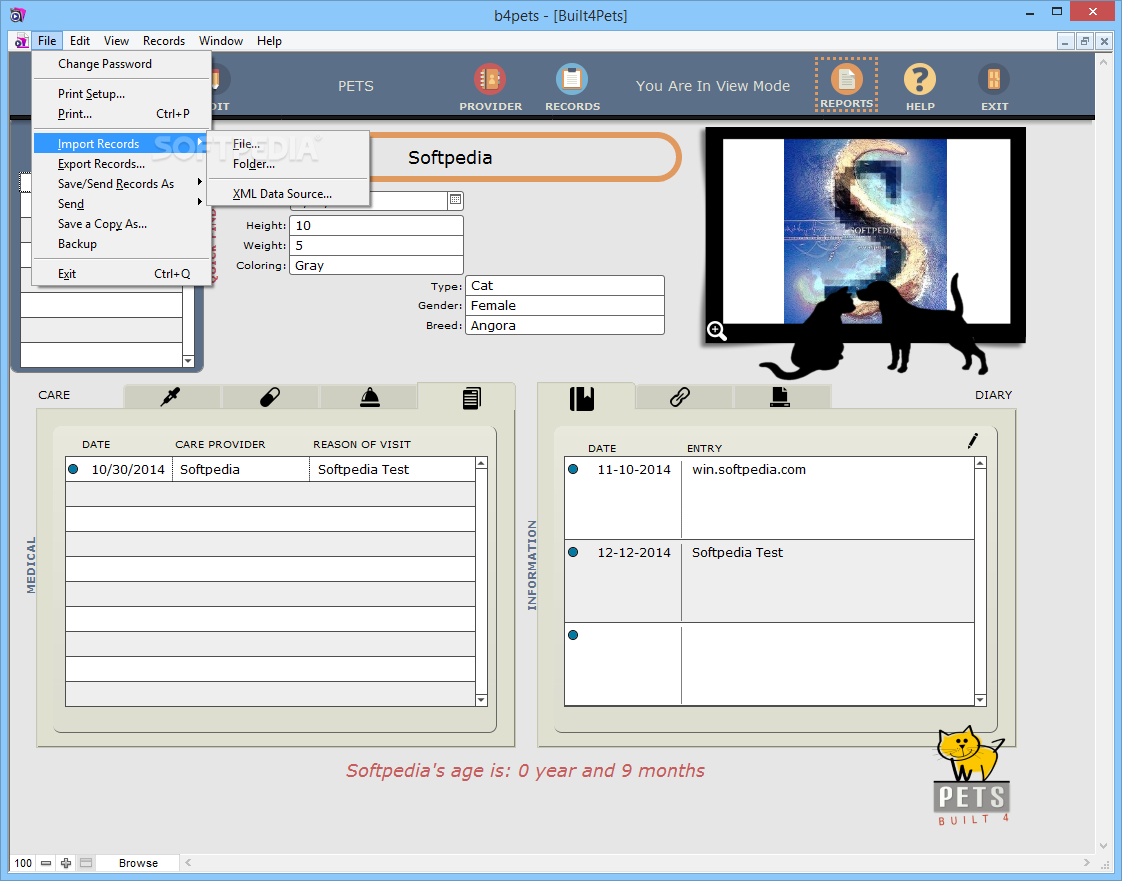Click the bullet on the empty diary row

point(572,635)
